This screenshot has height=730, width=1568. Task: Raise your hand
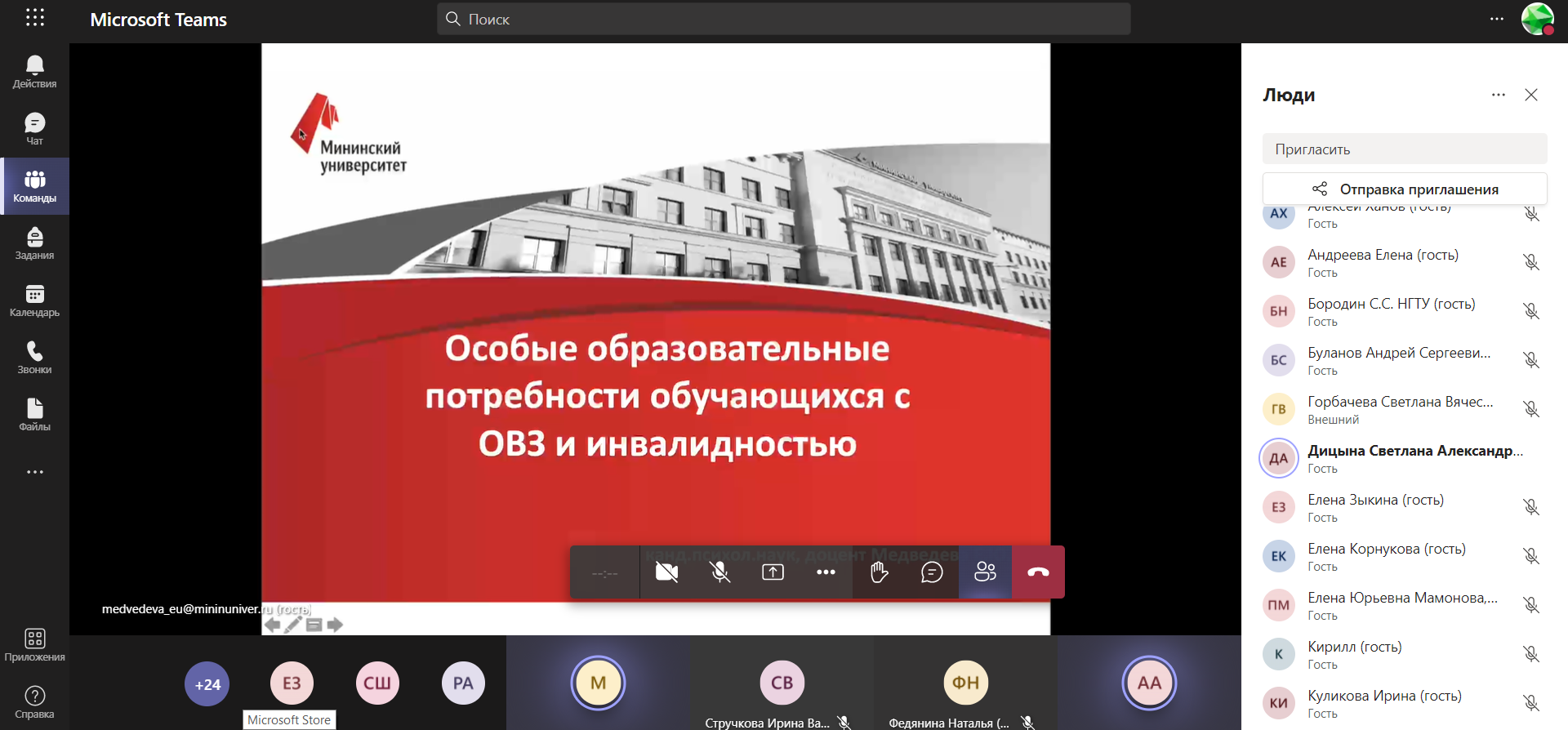(879, 572)
